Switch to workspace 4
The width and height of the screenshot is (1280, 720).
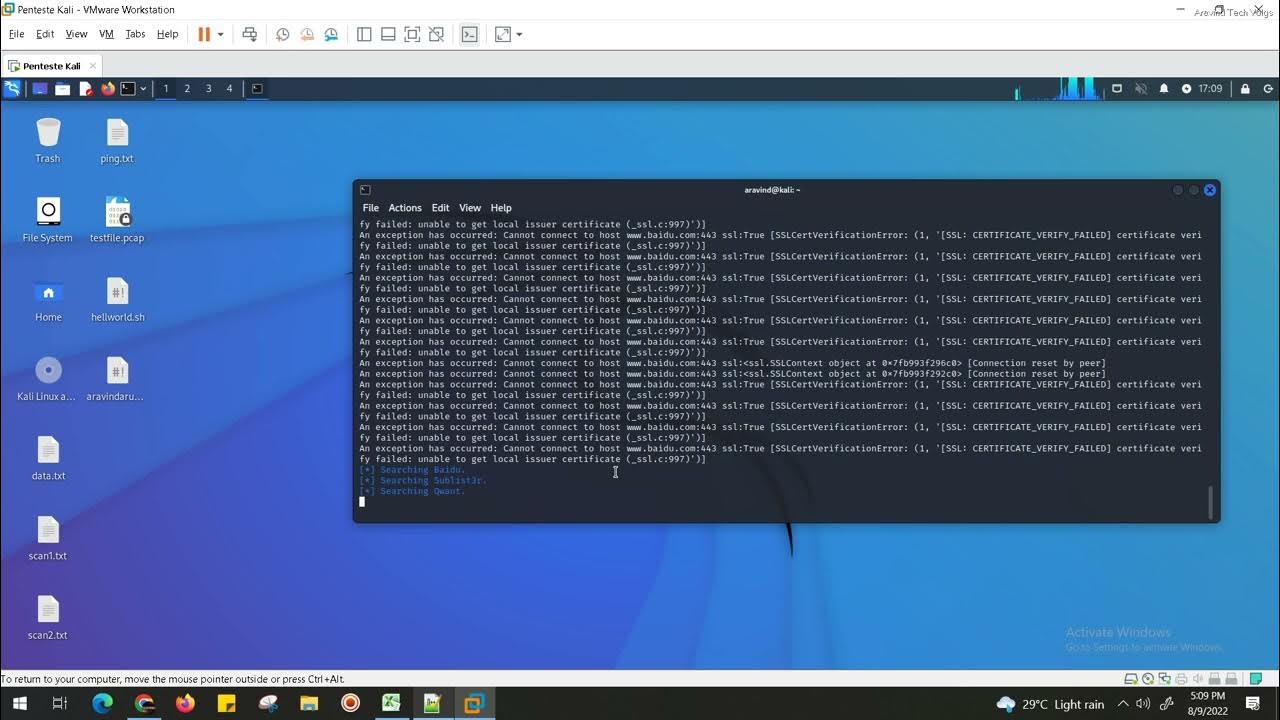(x=229, y=88)
